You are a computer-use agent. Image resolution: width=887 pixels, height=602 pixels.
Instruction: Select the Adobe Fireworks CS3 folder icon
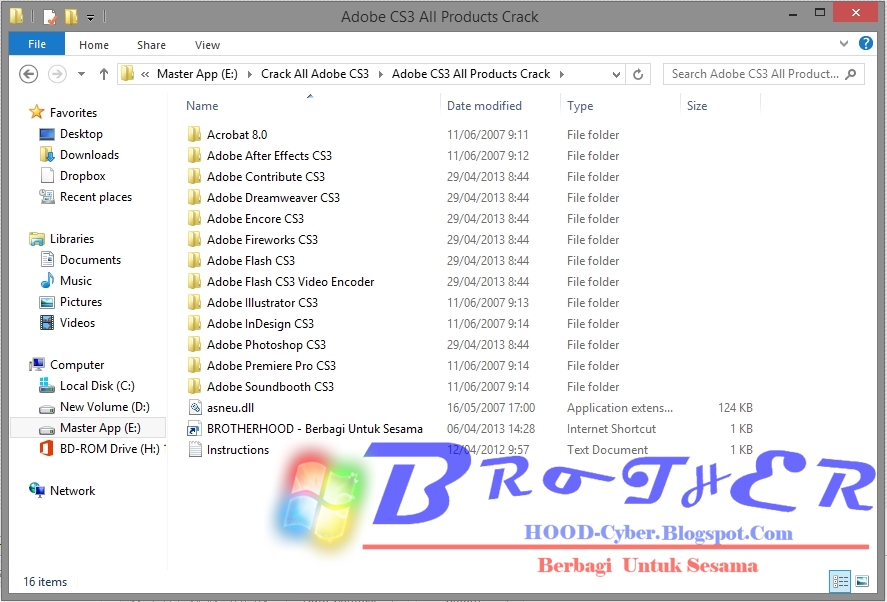pos(194,239)
